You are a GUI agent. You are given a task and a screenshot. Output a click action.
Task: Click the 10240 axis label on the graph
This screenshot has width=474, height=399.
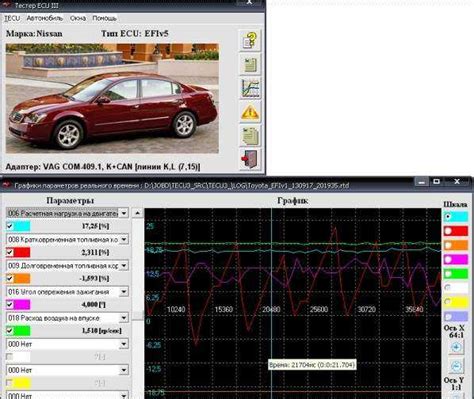(176, 310)
